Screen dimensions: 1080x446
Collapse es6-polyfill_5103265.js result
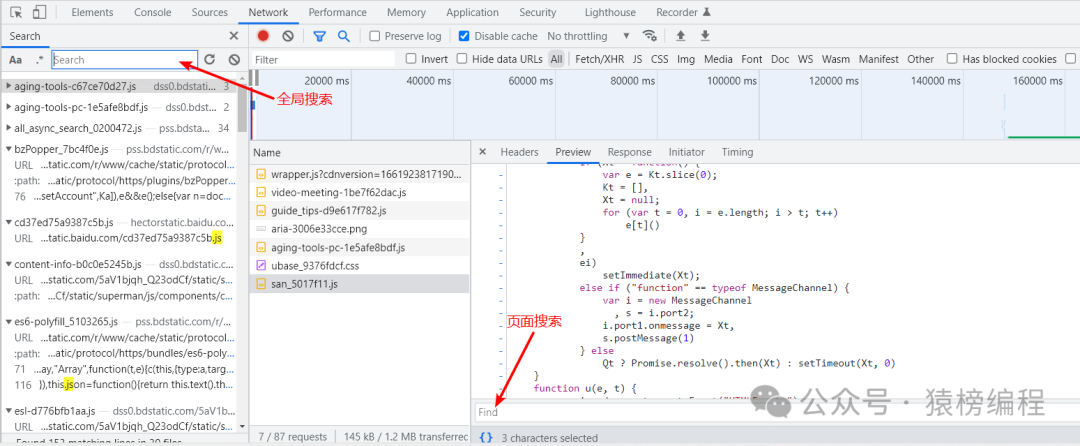click(x=8, y=321)
